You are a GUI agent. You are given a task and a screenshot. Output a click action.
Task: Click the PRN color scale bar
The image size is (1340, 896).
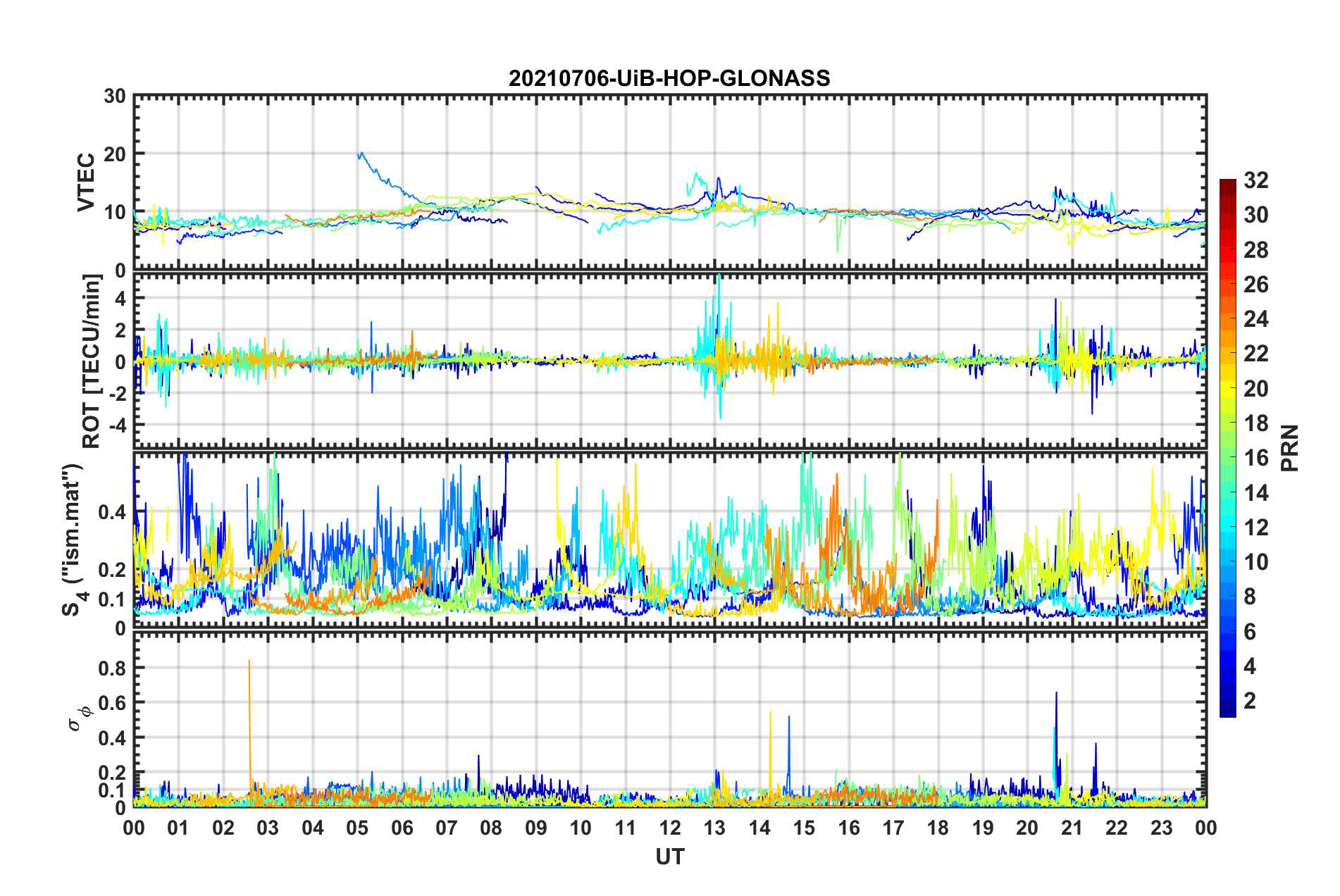pyautogui.click(x=1227, y=448)
